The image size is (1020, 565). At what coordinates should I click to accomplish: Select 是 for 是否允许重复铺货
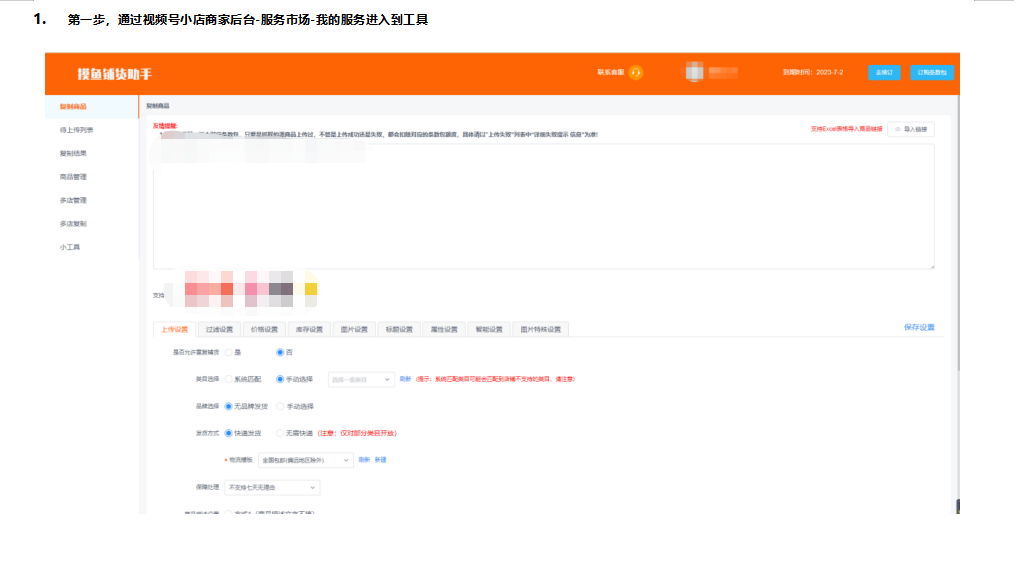tap(229, 353)
